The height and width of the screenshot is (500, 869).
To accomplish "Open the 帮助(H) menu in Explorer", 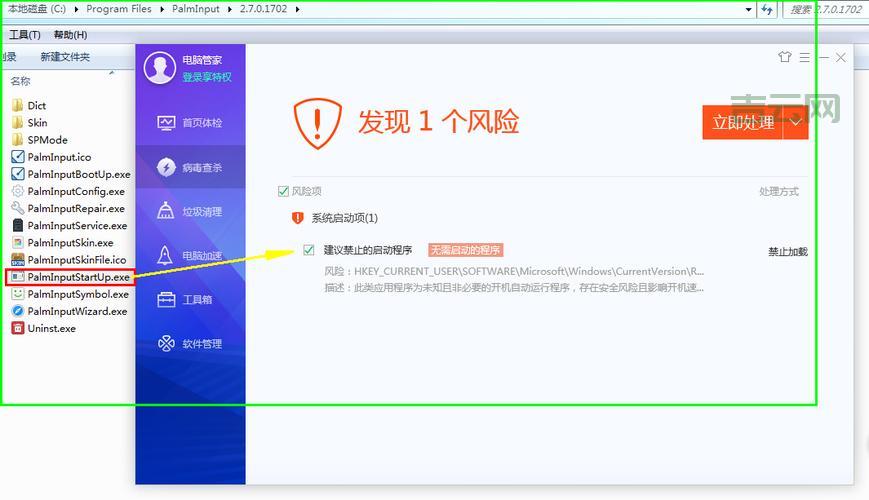I will [70, 35].
